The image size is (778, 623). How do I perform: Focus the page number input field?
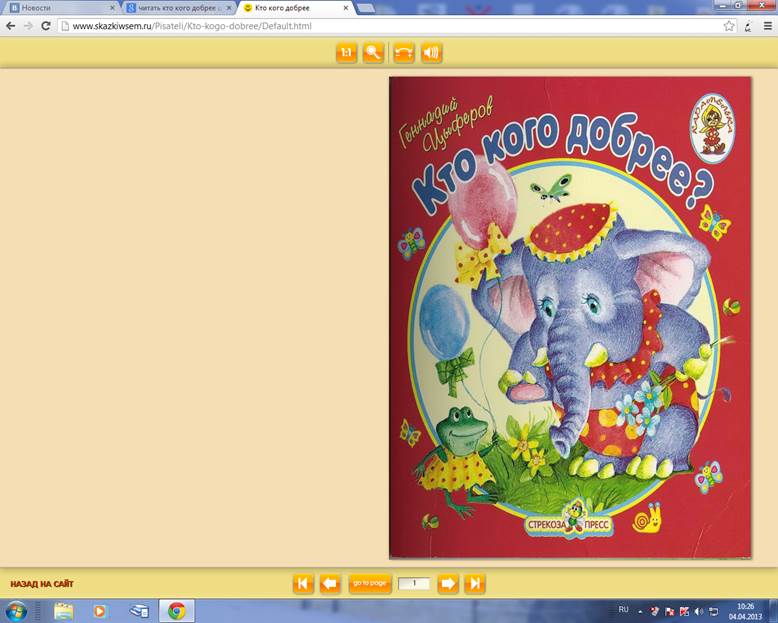pos(414,583)
